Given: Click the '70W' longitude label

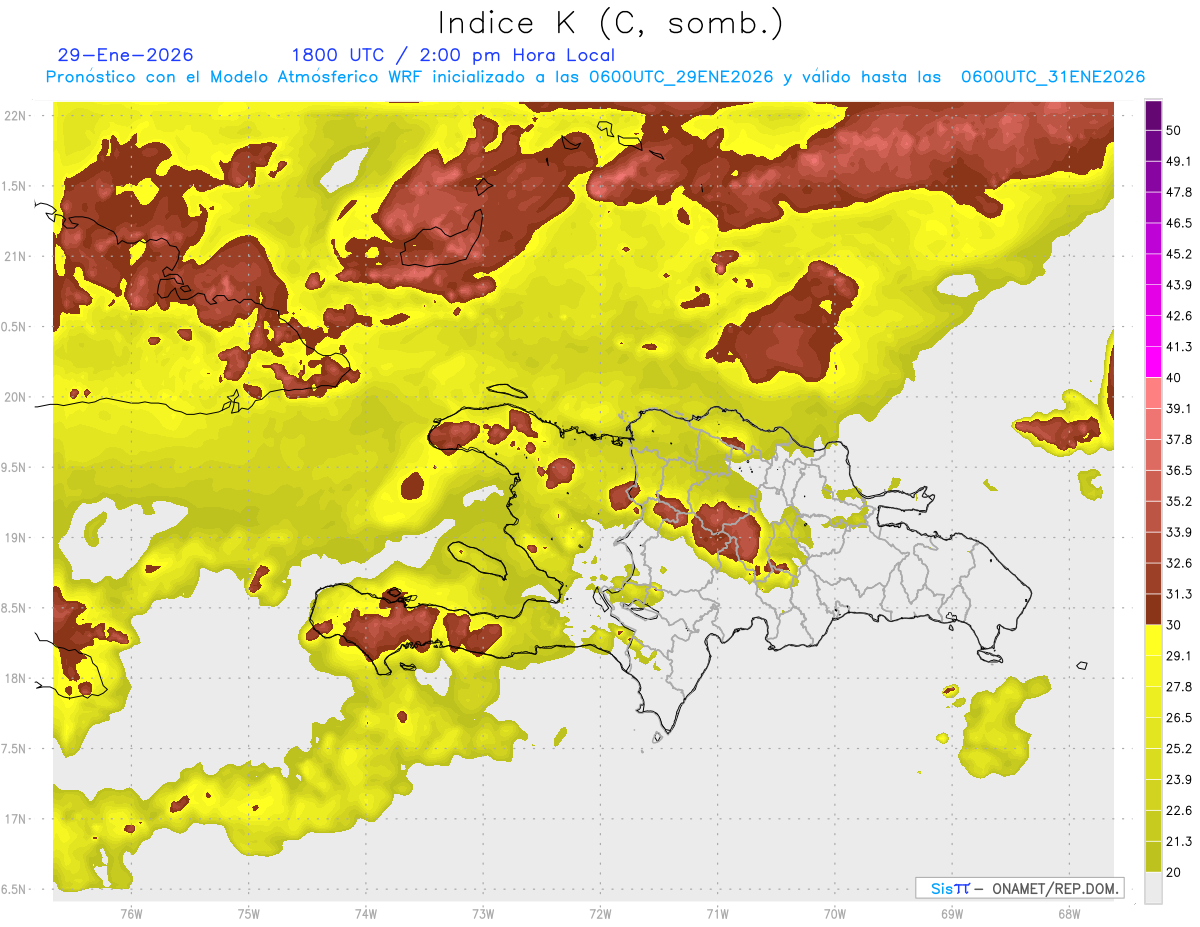Looking at the screenshot, I should point(835,912).
